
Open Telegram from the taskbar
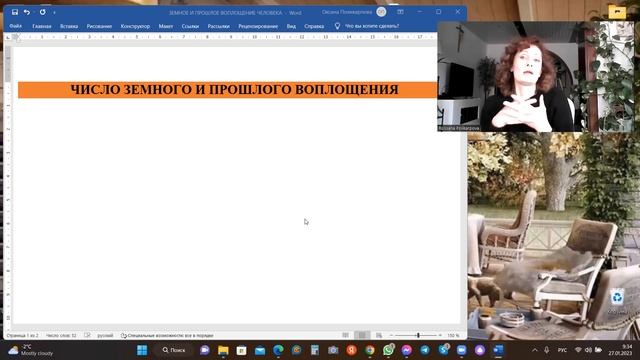(425, 350)
